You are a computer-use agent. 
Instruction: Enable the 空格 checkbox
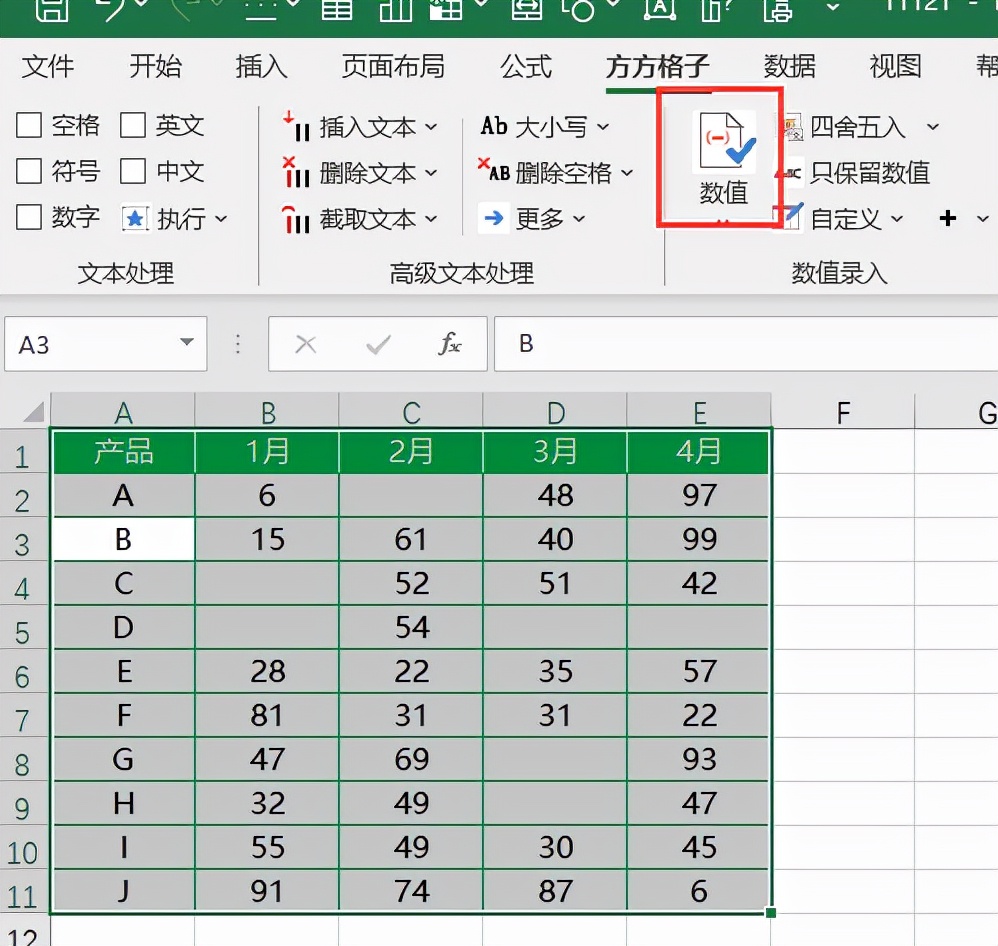tap(29, 127)
